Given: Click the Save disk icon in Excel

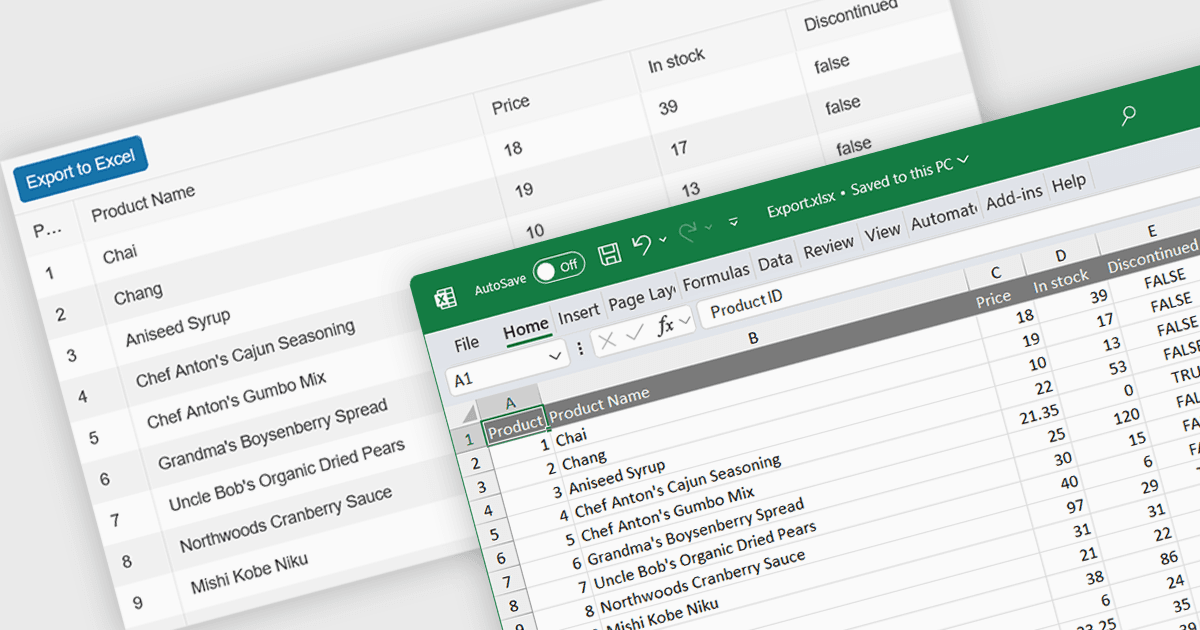Looking at the screenshot, I should click(609, 254).
